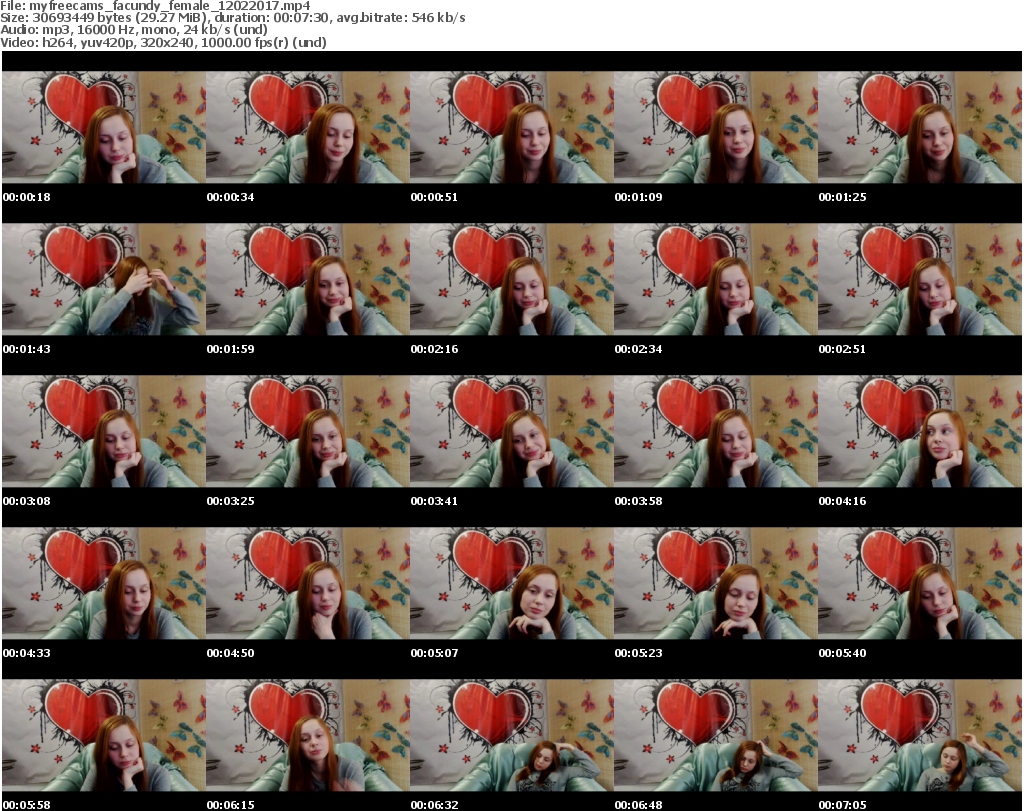
Task: Select the thumbnail labeled 00:01:09
Action: tap(716, 127)
